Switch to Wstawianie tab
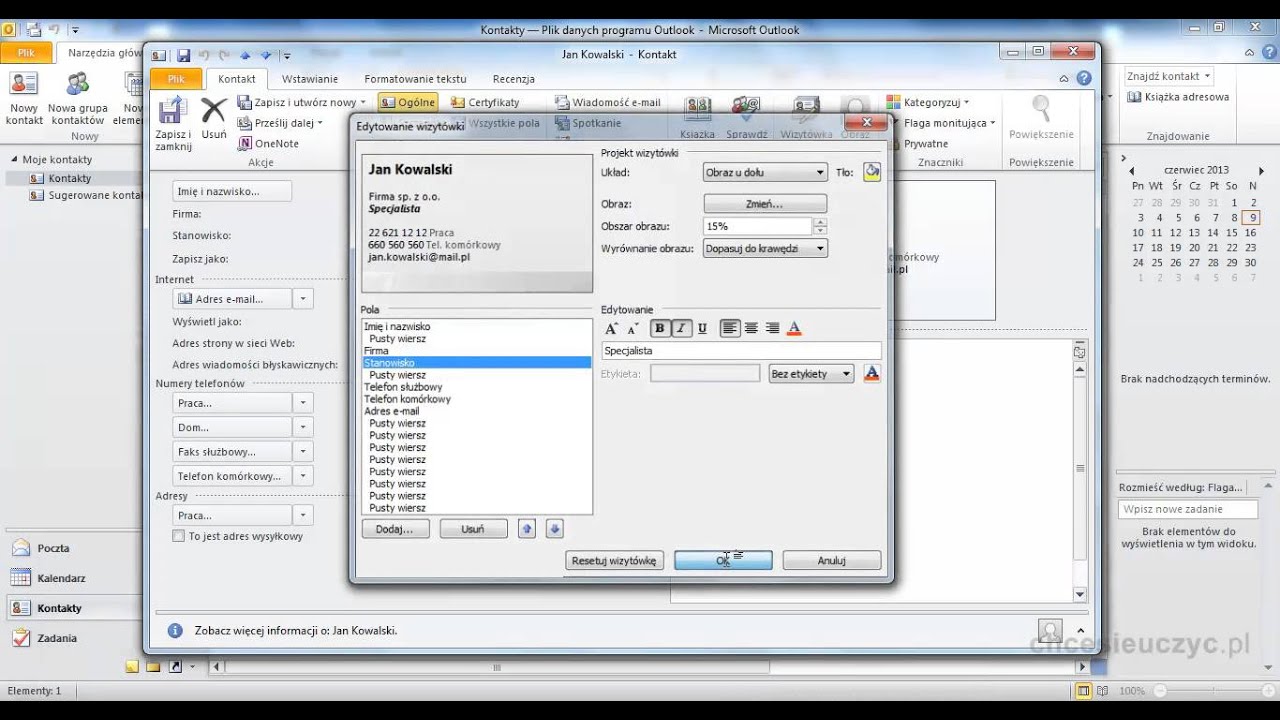 click(x=310, y=79)
